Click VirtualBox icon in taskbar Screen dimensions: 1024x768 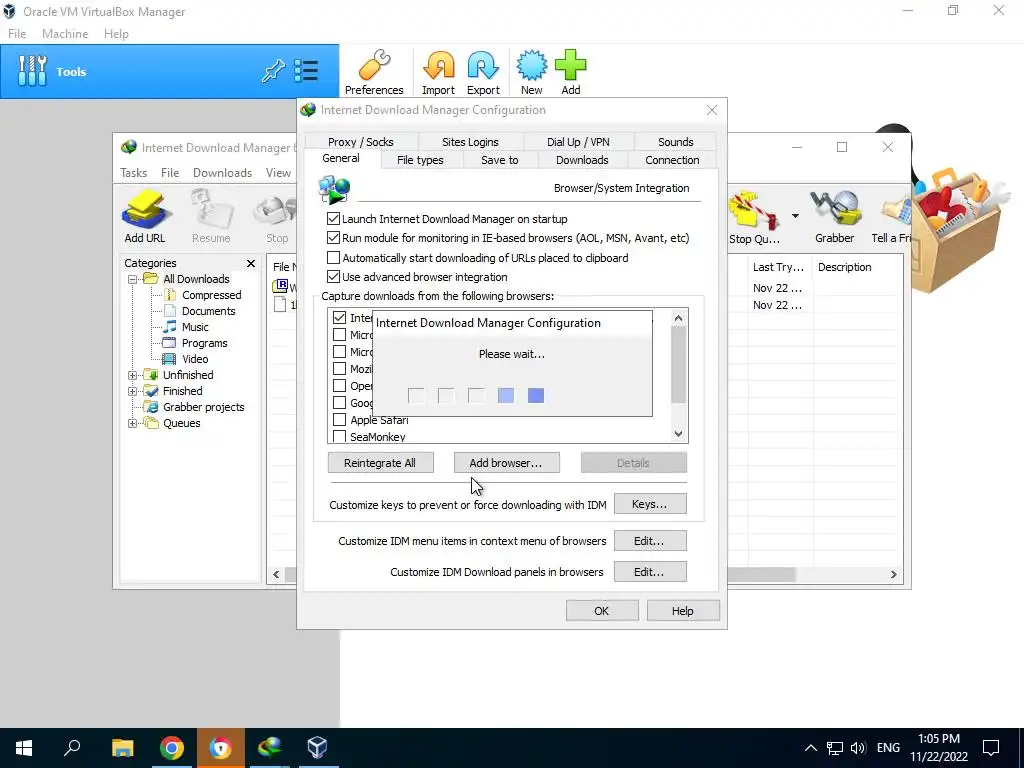[x=317, y=748]
